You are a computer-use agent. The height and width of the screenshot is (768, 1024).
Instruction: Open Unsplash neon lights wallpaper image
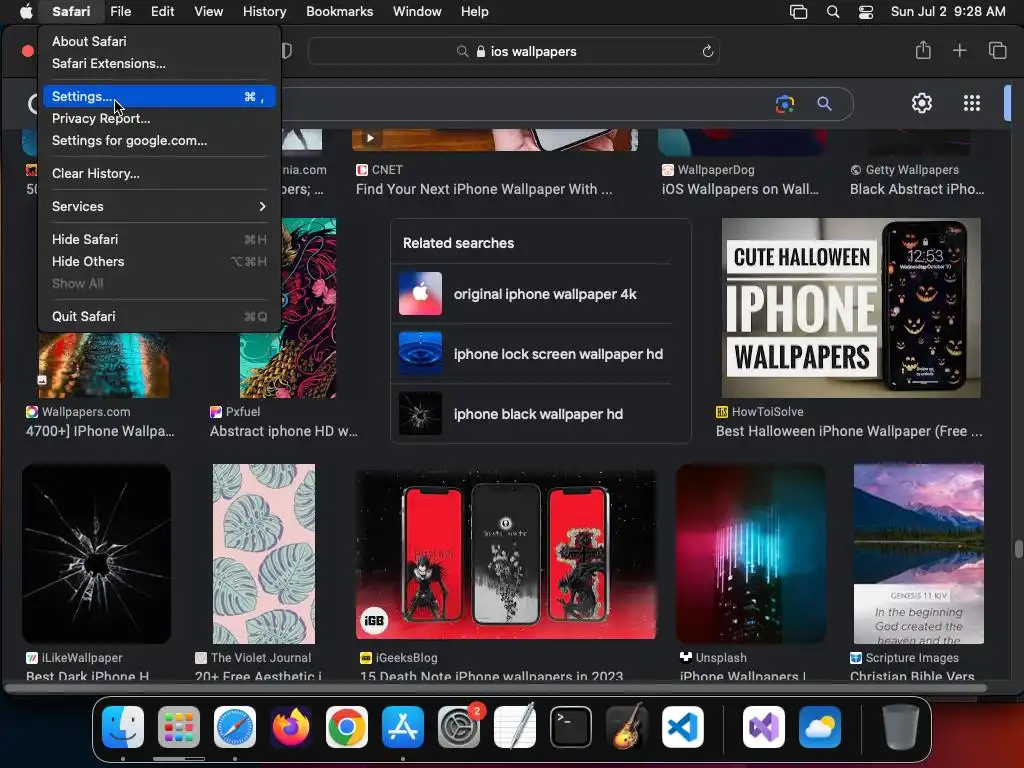coord(750,554)
